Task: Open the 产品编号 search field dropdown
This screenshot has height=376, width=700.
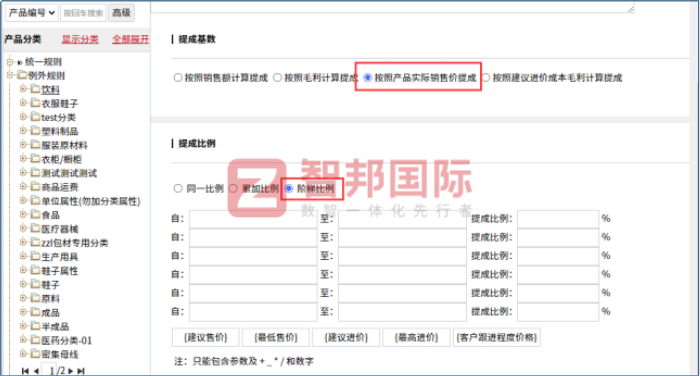Action: pyautogui.click(x=32, y=13)
